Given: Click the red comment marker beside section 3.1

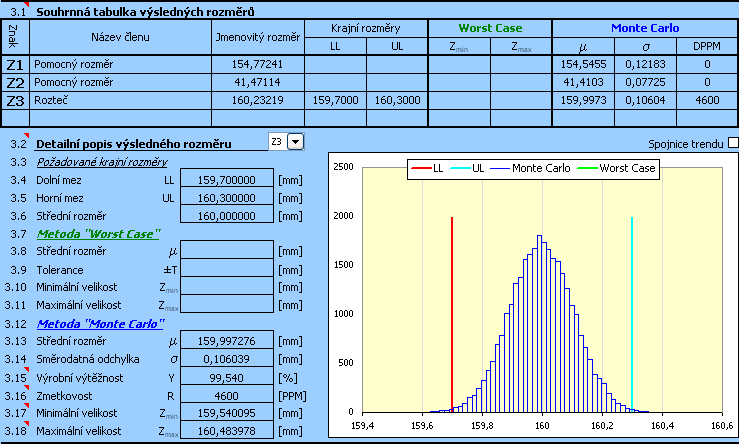Looking at the screenshot, I should tap(27, 6).
